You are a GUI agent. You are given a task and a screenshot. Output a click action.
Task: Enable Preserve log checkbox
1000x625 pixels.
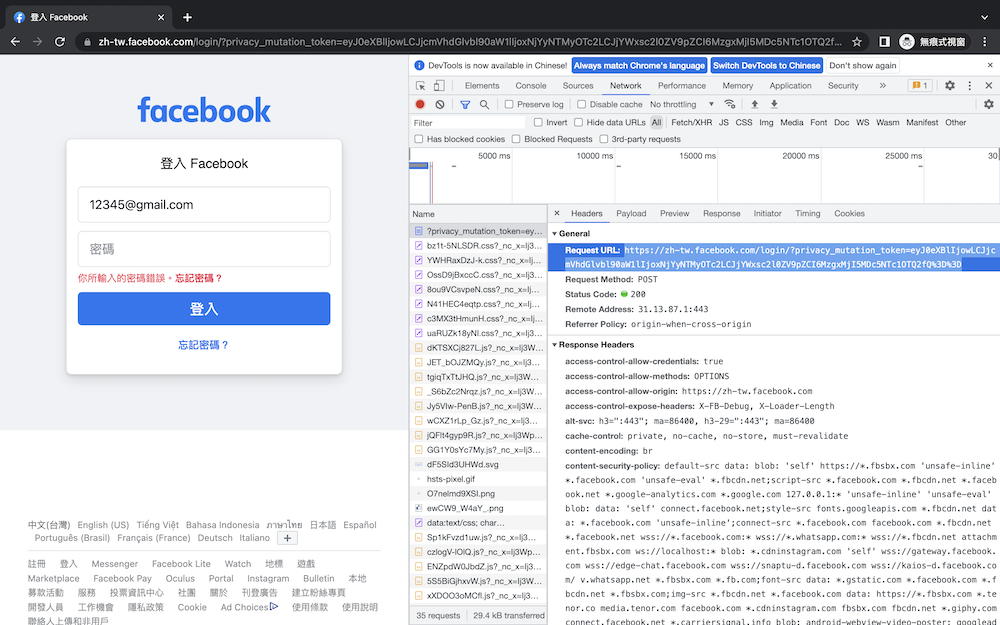tap(509, 104)
